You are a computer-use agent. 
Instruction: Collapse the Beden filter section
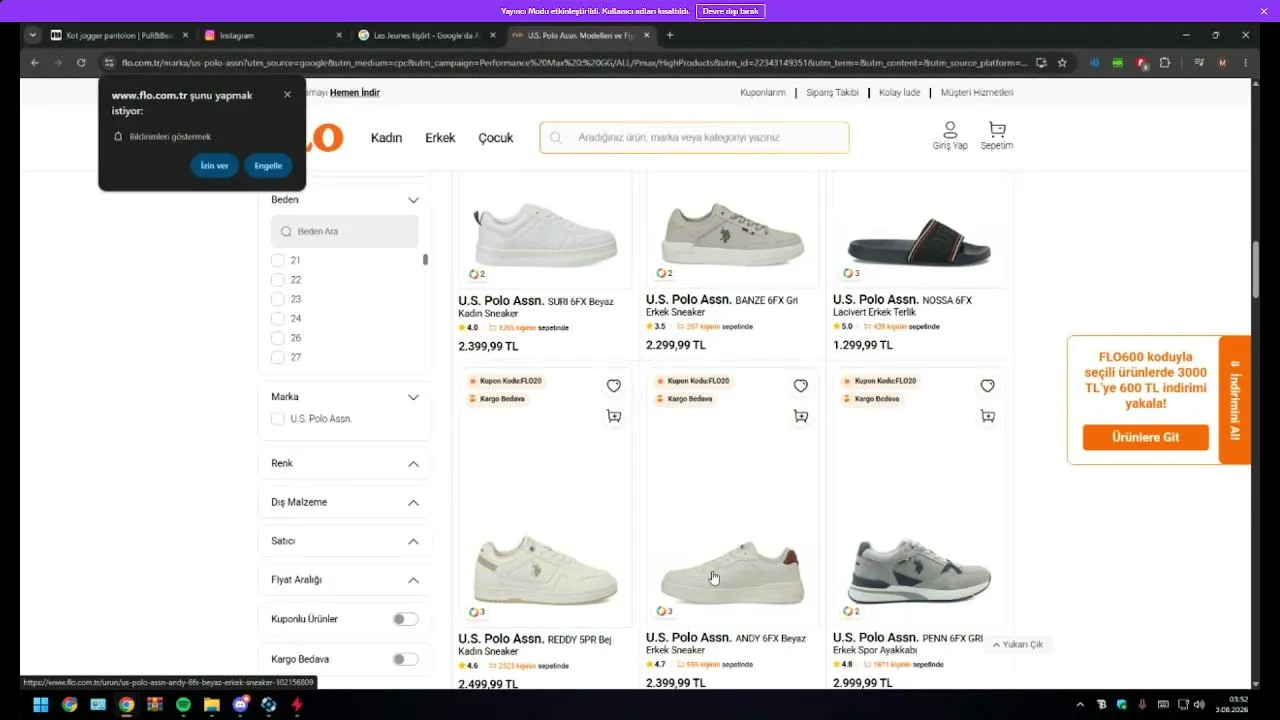[x=413, y=200]
